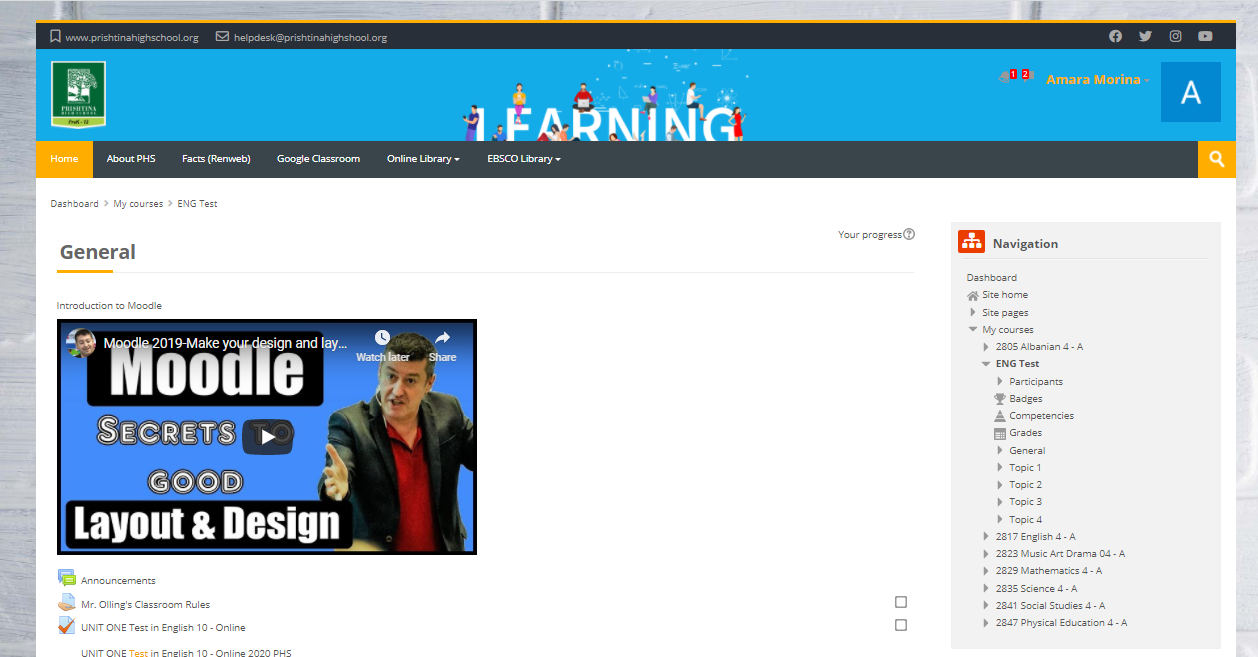Click Dashboard in the breadcrumb trail

(74, 203)
